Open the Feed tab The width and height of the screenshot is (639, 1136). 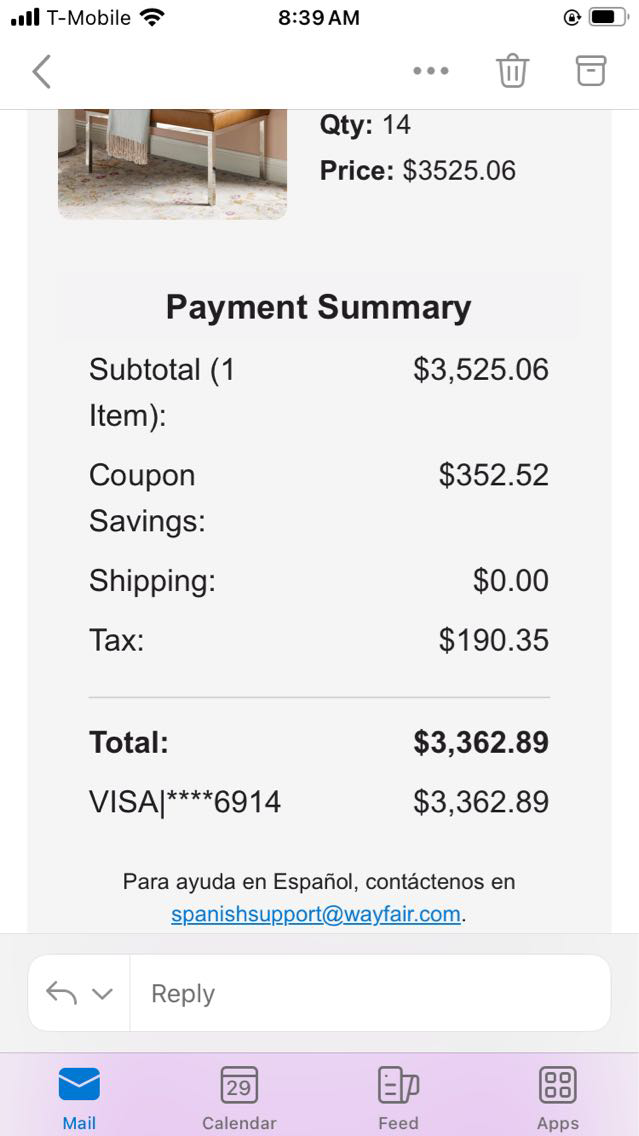click(398, 1095)
